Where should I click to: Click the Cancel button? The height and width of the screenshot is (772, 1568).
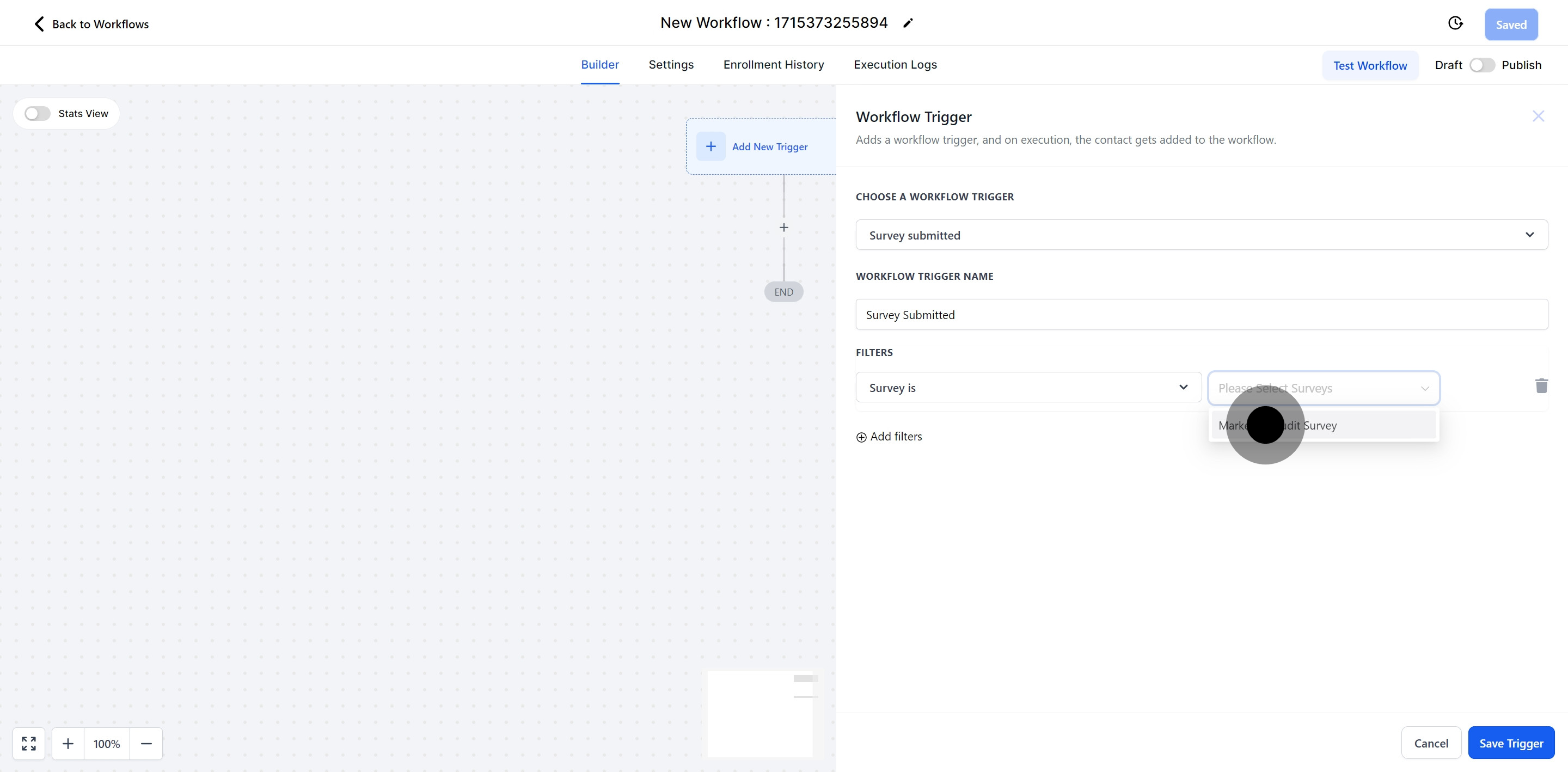coord(1431,743)
